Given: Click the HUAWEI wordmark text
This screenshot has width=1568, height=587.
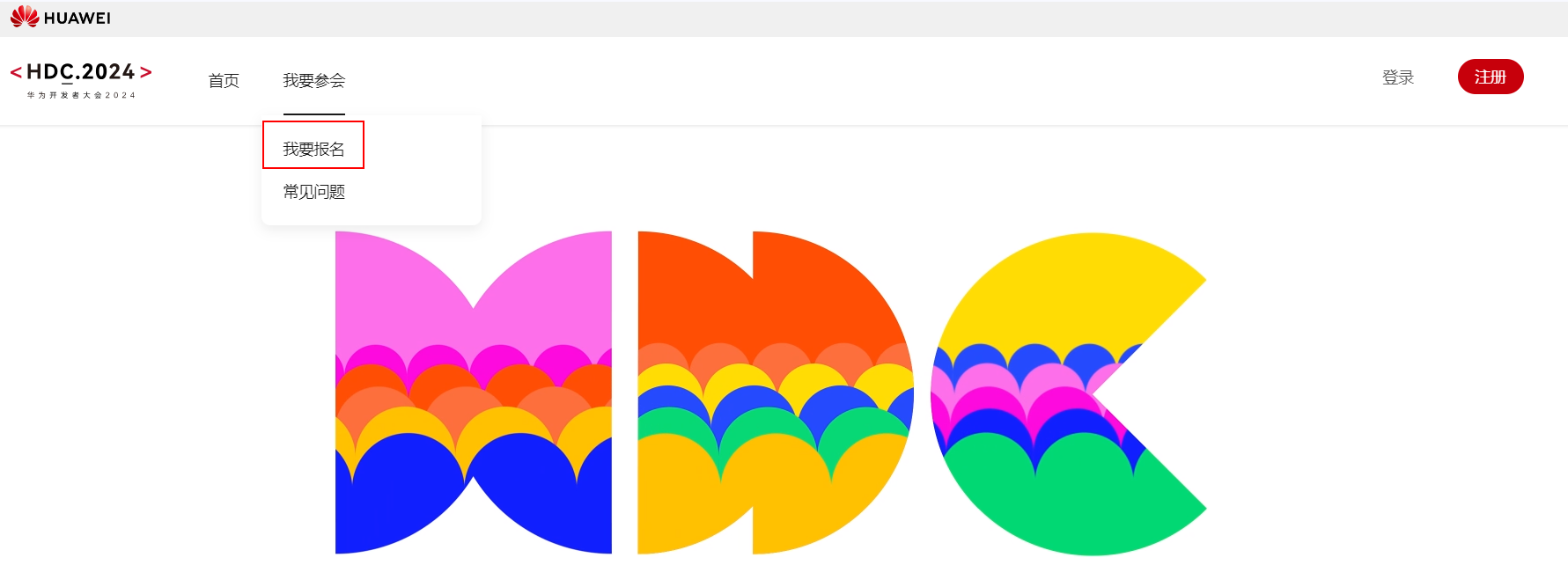Looking at the screenshot, I should [x=77, y=18].
